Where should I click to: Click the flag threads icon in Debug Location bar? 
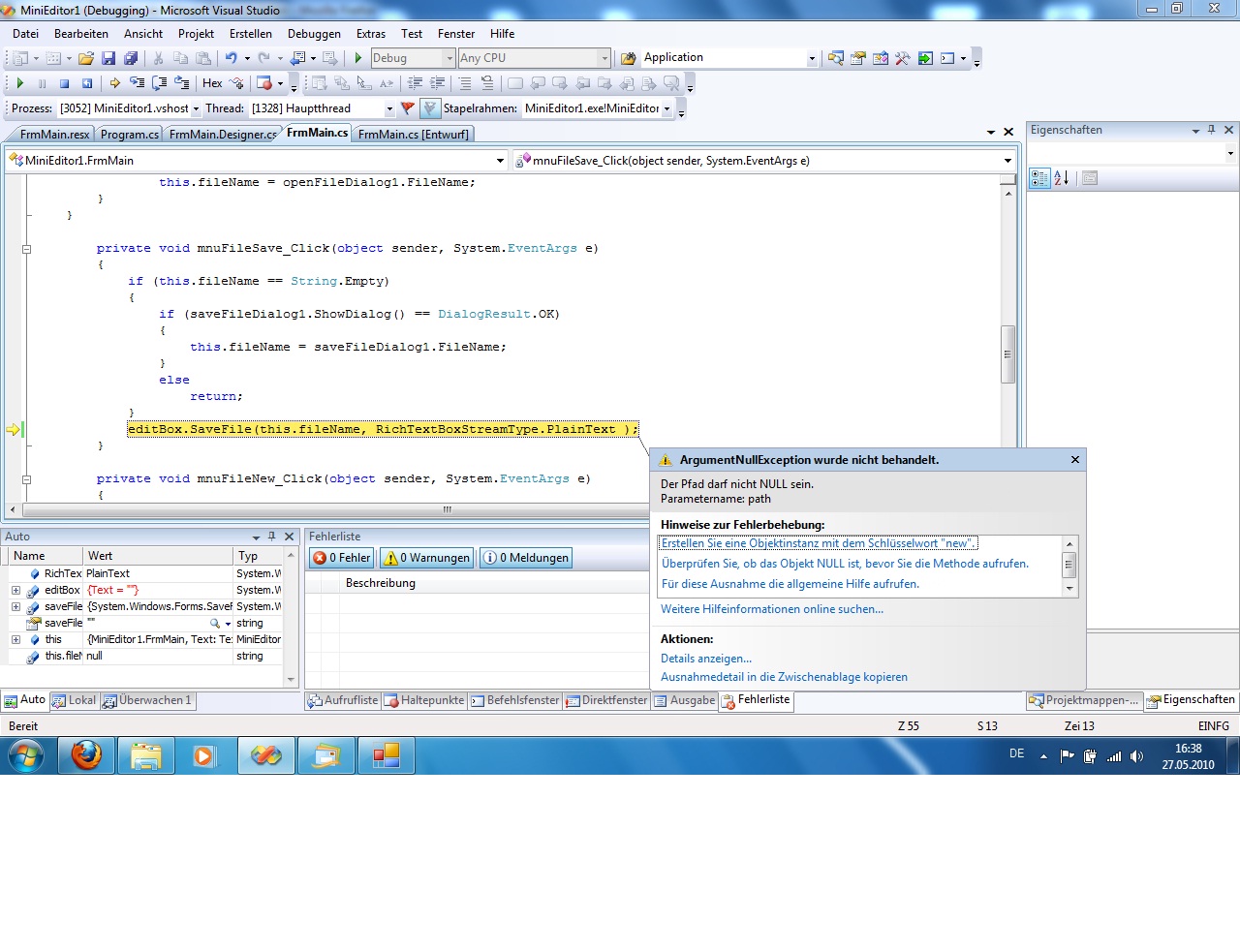(x=407, y=108)
